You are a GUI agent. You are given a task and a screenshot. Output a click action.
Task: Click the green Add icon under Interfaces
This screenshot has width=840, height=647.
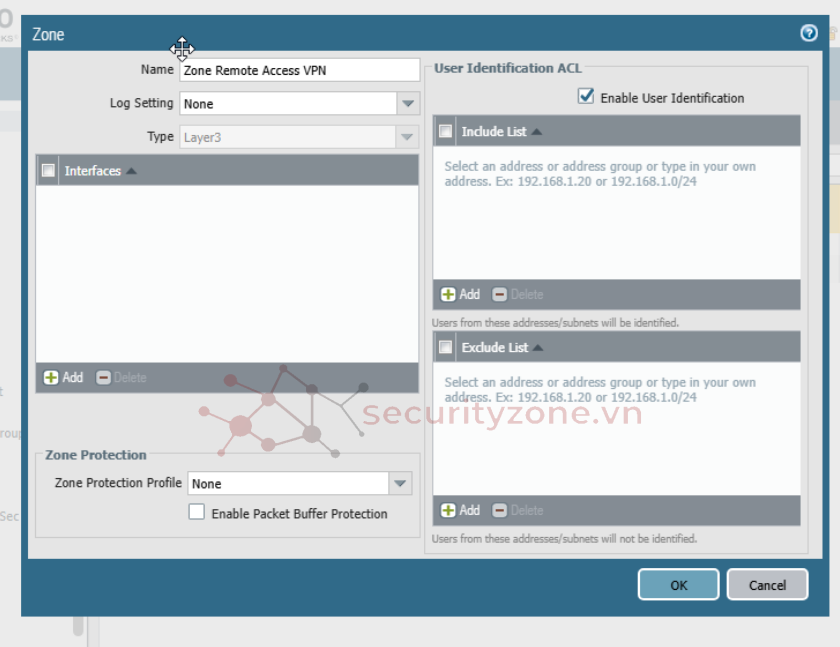click(52, 377)
